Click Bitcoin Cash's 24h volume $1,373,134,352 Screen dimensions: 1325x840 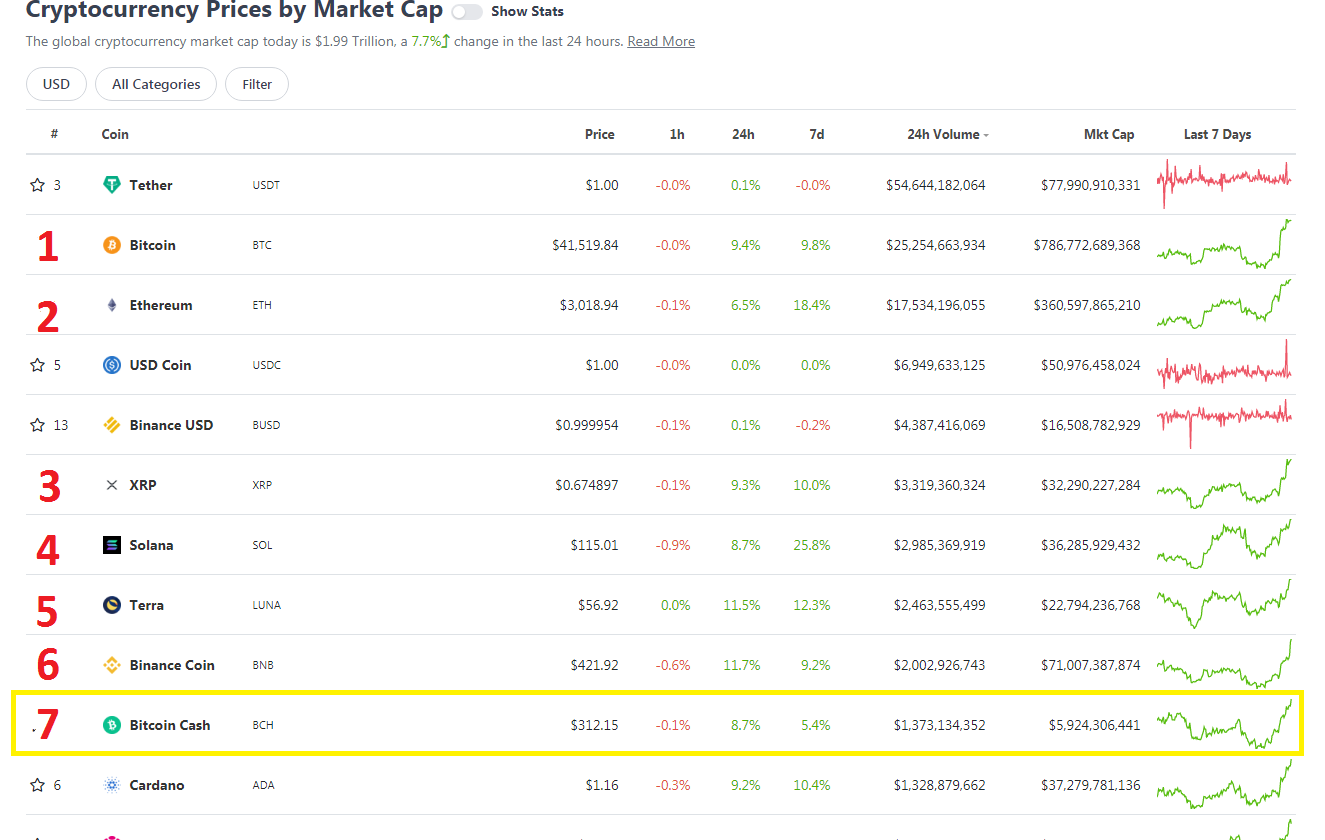(x=940, y=725)
